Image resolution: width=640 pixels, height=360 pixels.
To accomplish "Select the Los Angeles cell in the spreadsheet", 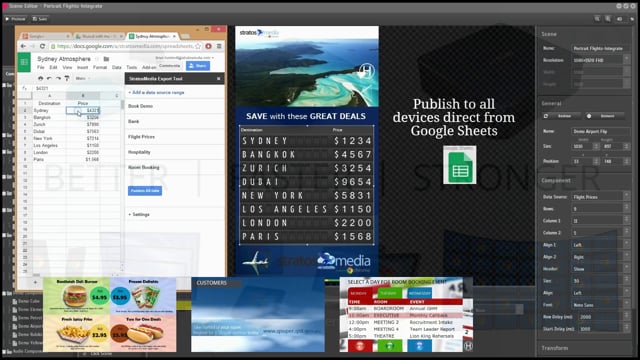I will [49, 145].
